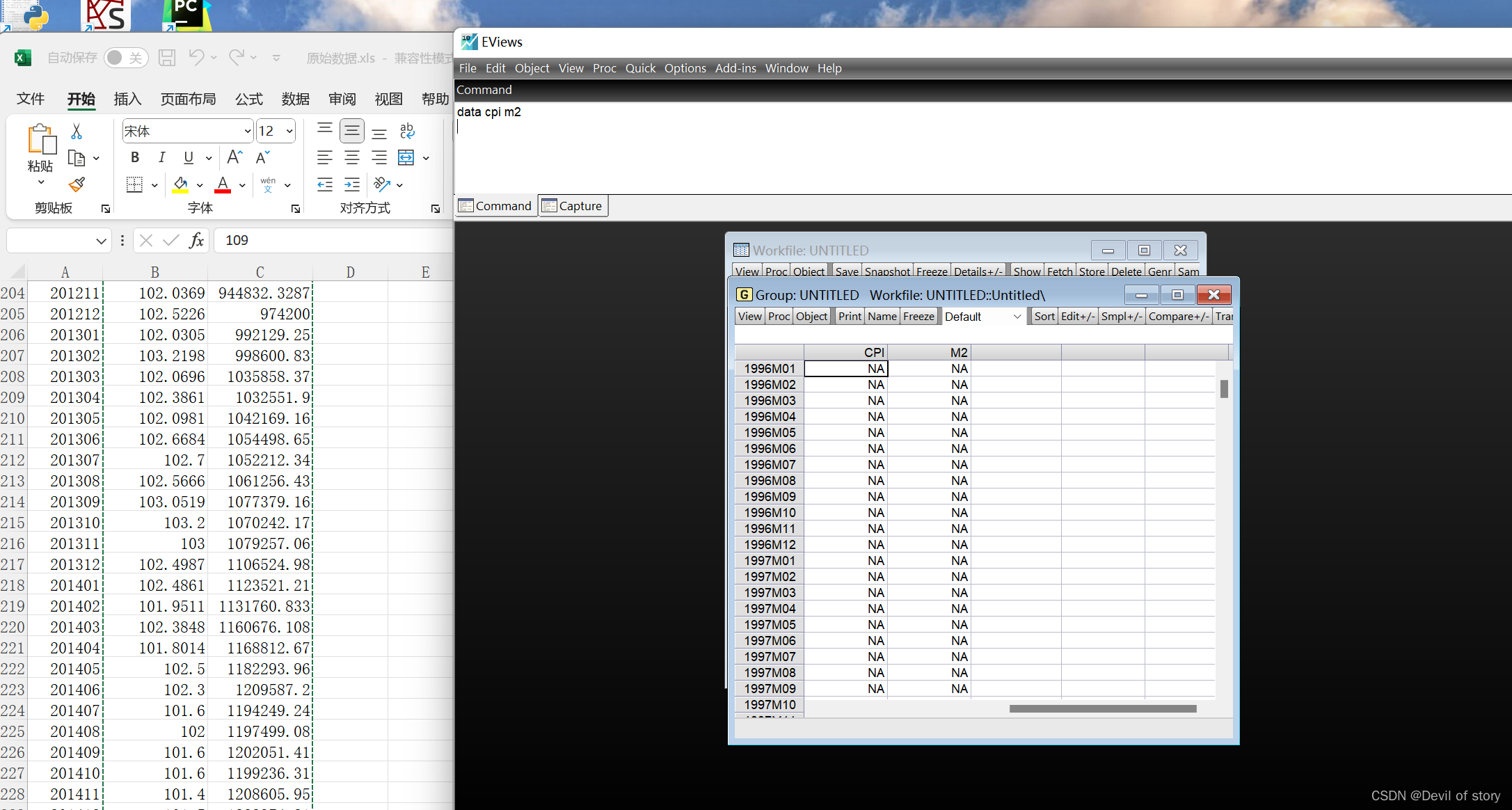The image size is (1512, 810).
Task: Toggle Bold formatting in Excel ribbon
Action: (135, 157)
